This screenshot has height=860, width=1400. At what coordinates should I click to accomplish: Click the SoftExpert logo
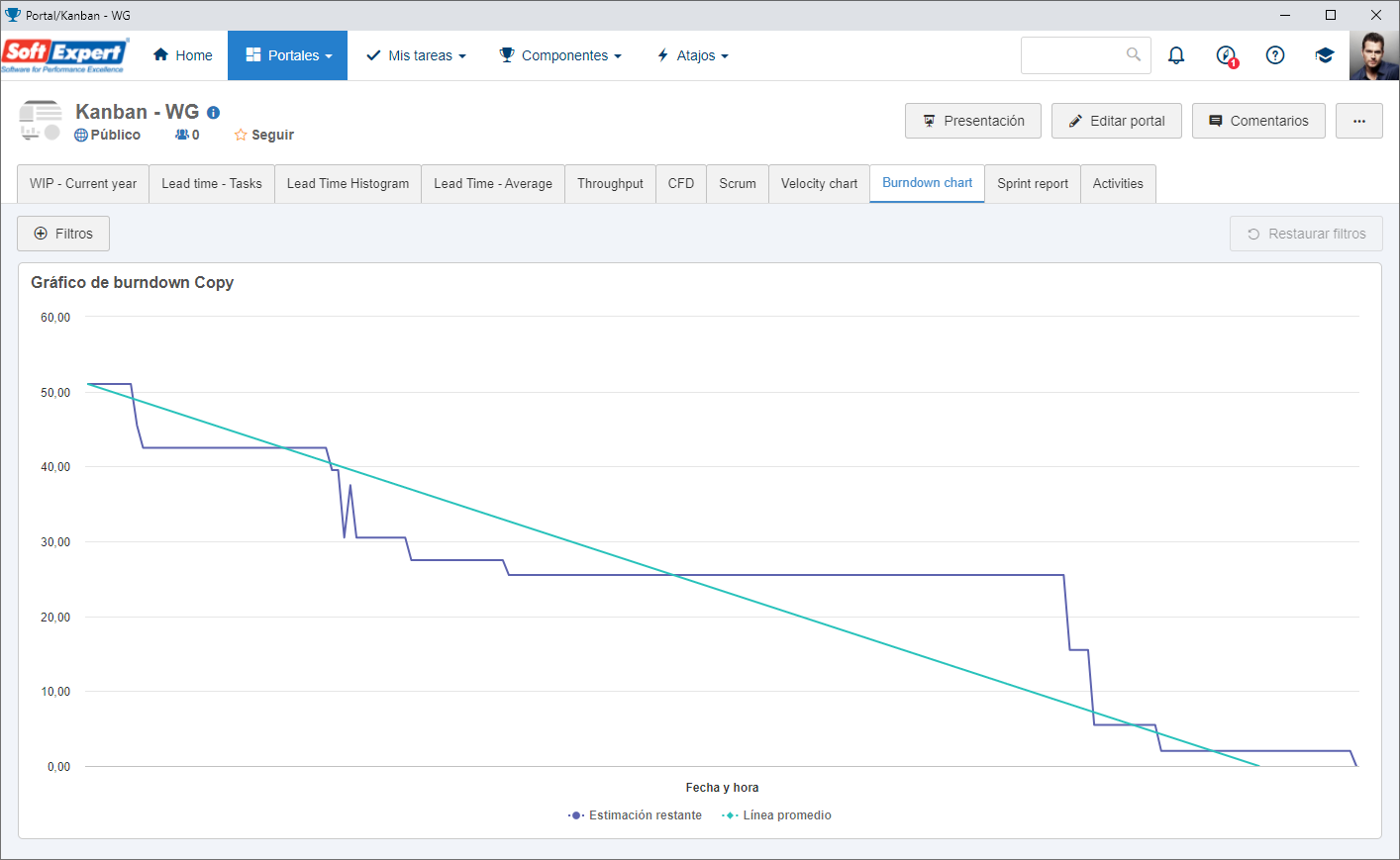[64, 55]
